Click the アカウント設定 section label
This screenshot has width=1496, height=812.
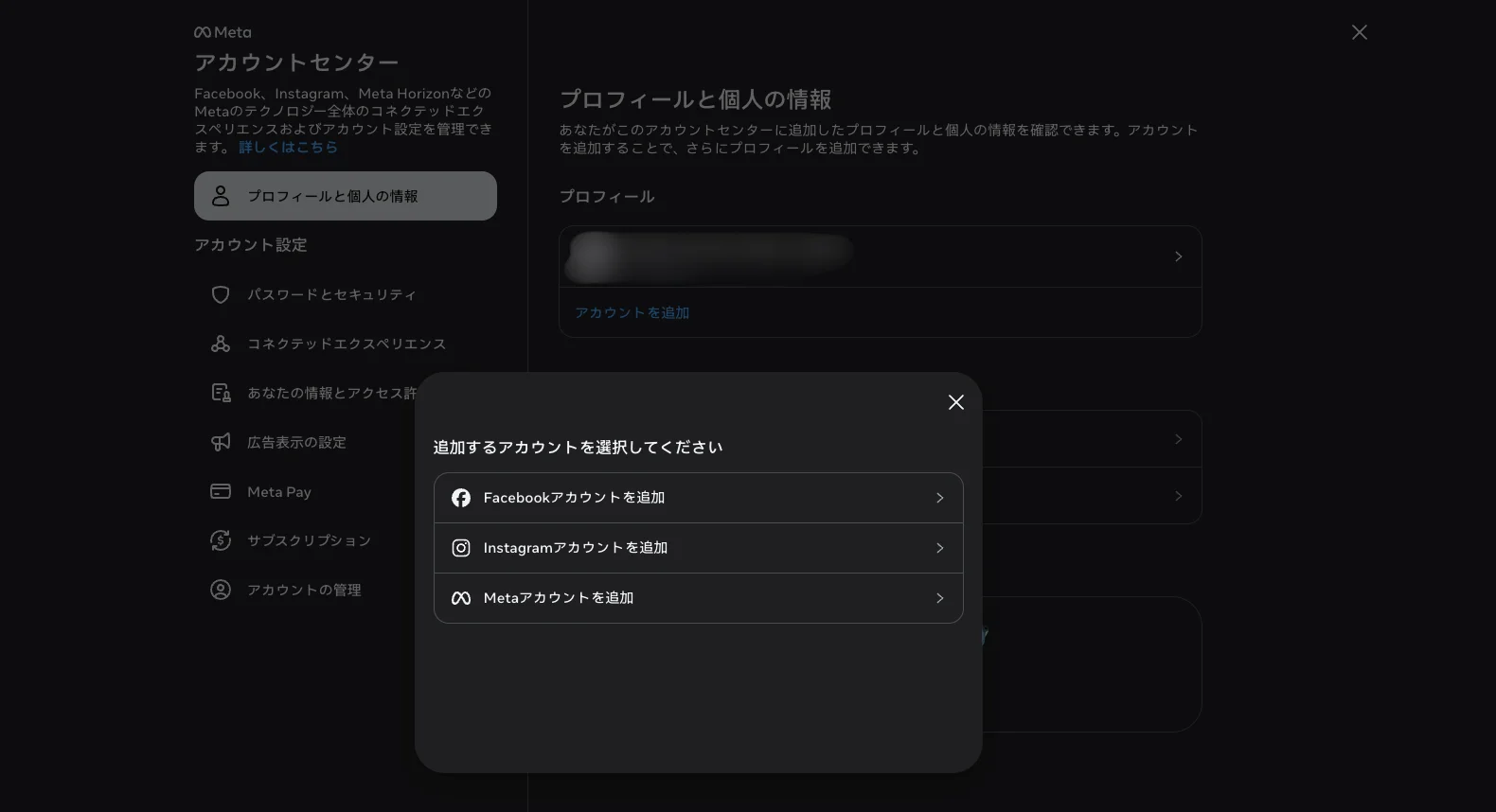pos(251,245)
